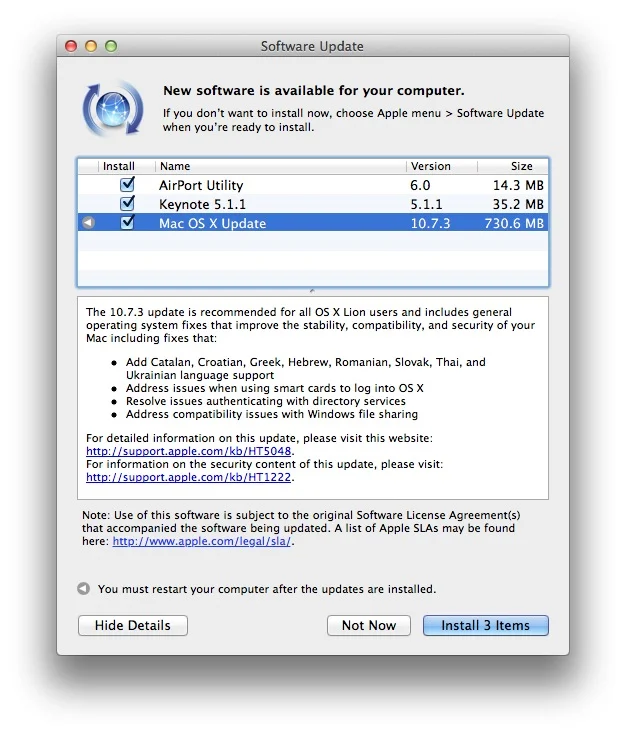Click the 730.6 MB size cell

[x=514, y=224]
